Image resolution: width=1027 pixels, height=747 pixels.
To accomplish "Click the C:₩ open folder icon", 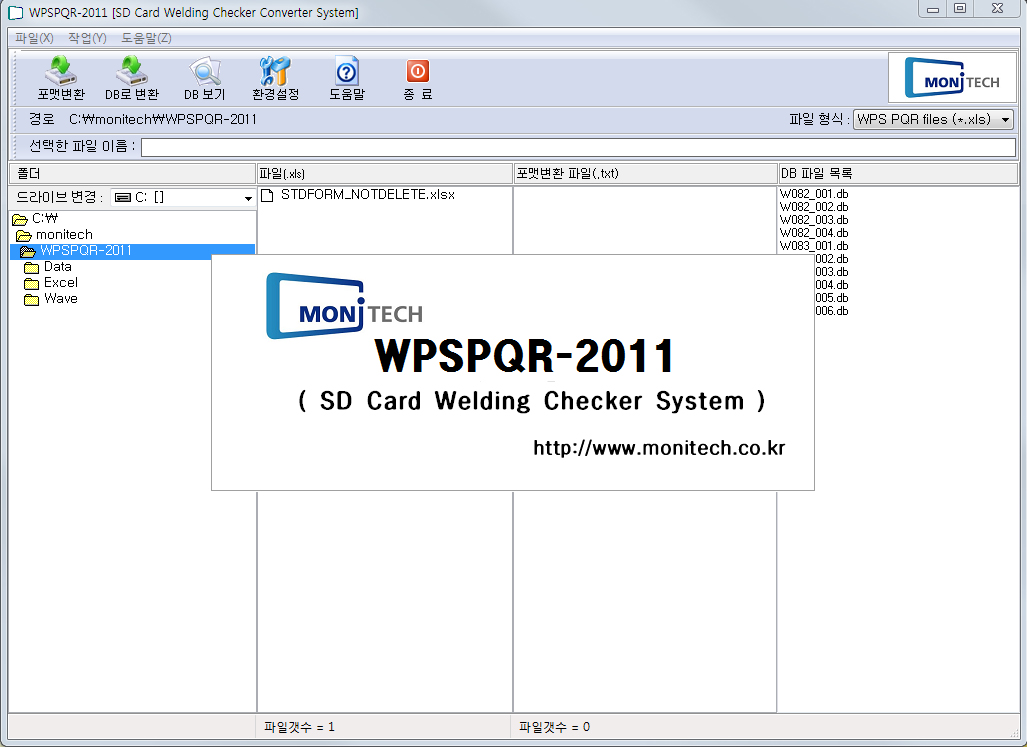I will [x=20, y=219].
